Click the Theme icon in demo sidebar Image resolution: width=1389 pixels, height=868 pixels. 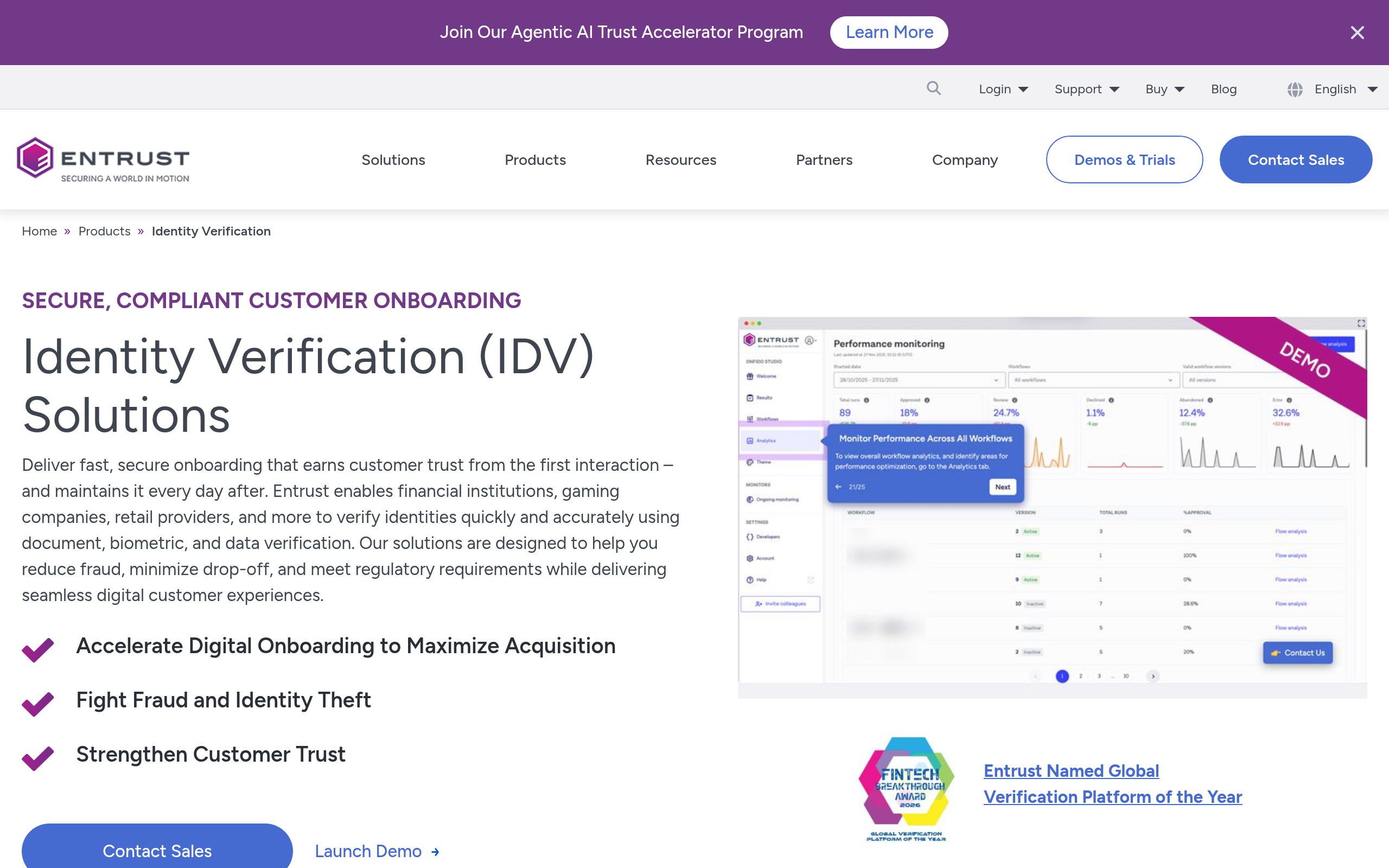(x=750, y=462)
